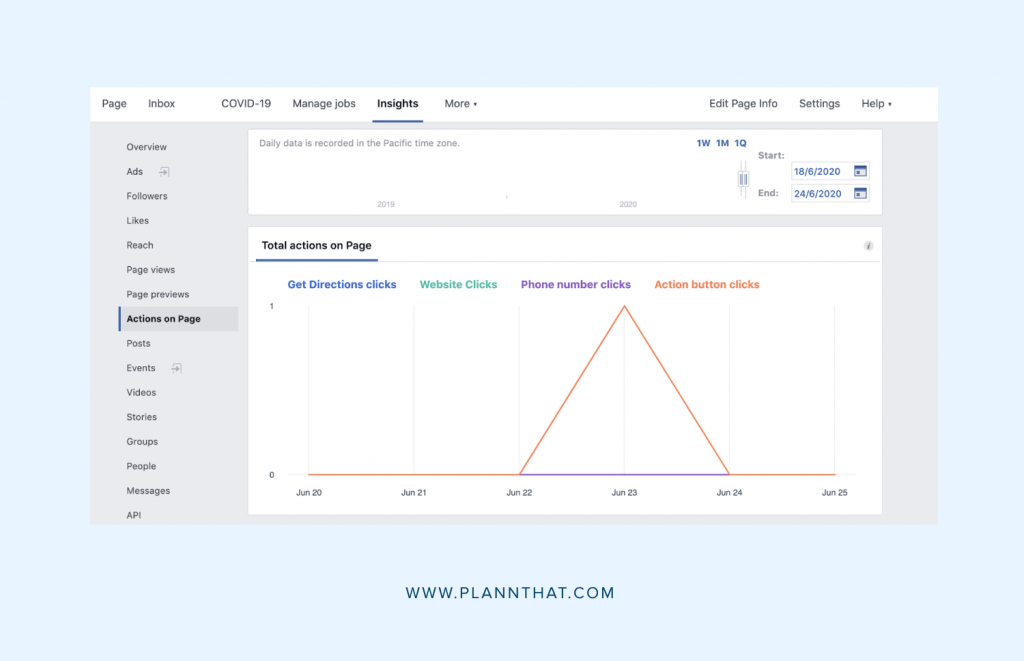Click the Jun 25 axis label
This screenshot has width=1024, height=661.
point(834,492)
